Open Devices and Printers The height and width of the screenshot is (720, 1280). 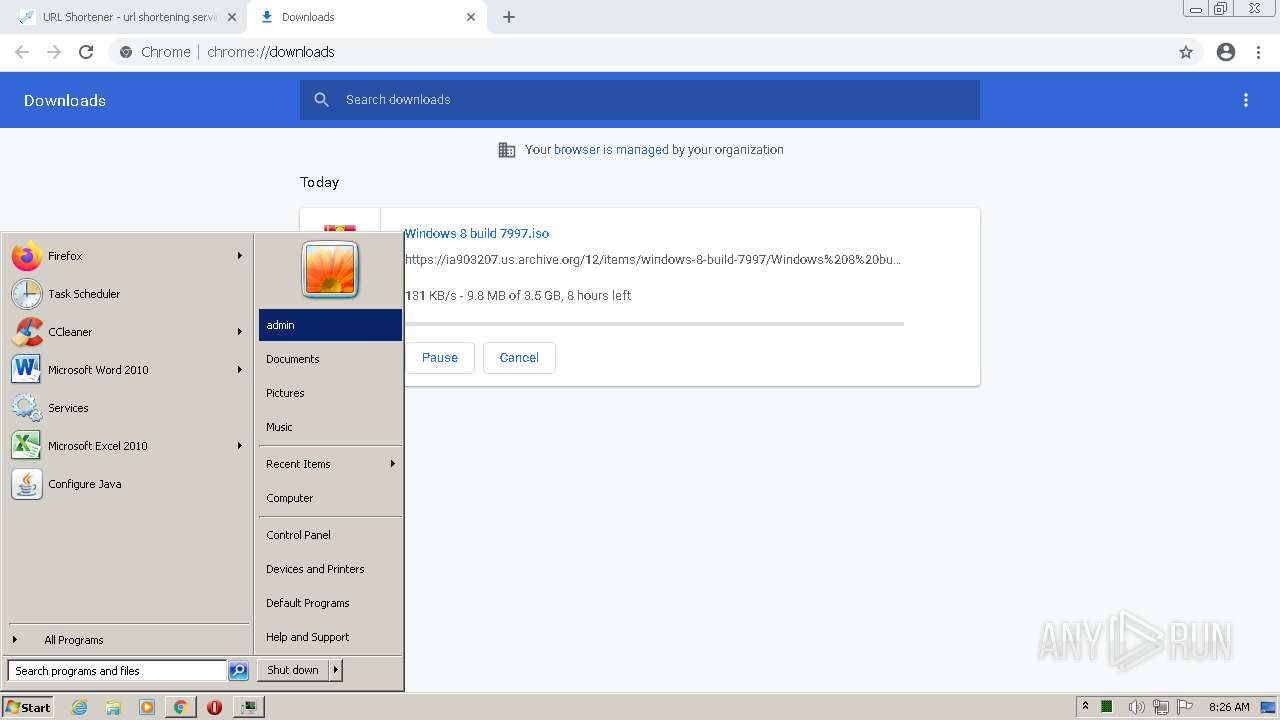tap(330, 569)
